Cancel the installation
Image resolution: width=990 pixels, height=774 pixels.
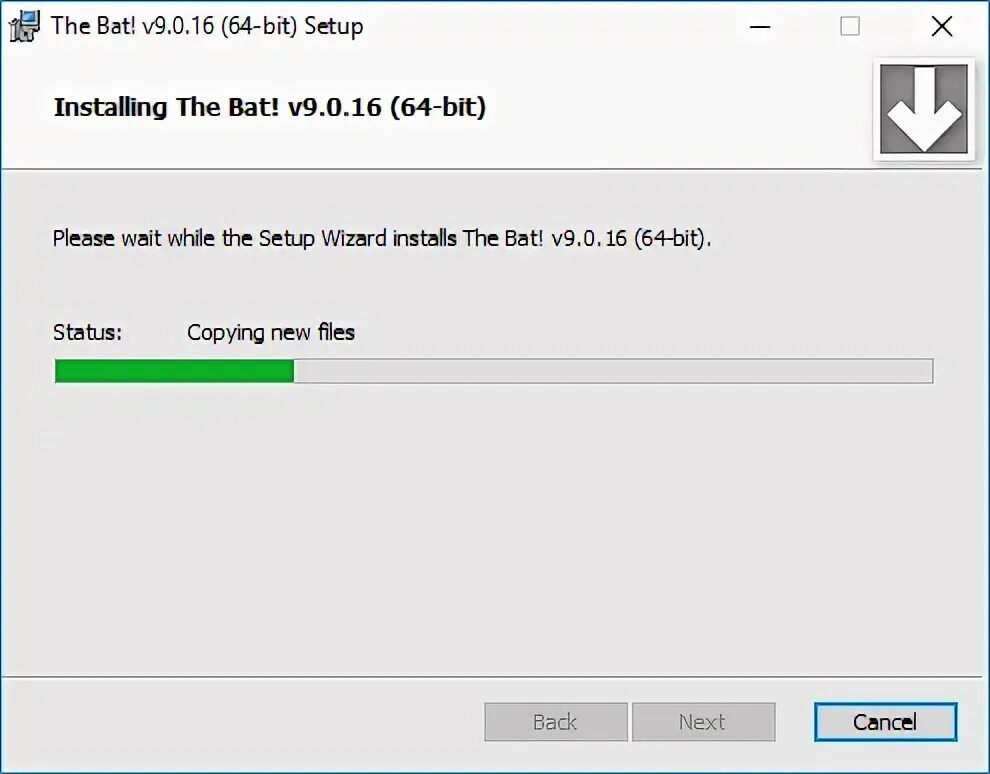click(885, 722)
